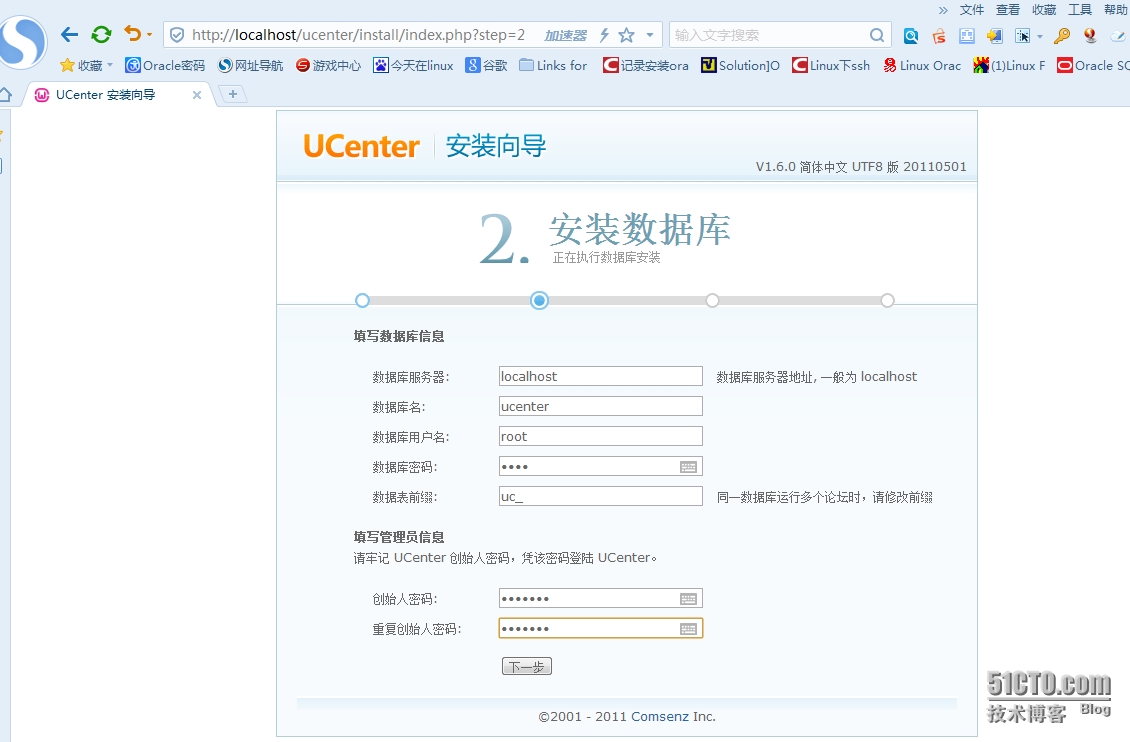Refresh the installation page
Image resolution: width=1130 pixels, height=742 pixels.
click(100, 34)
